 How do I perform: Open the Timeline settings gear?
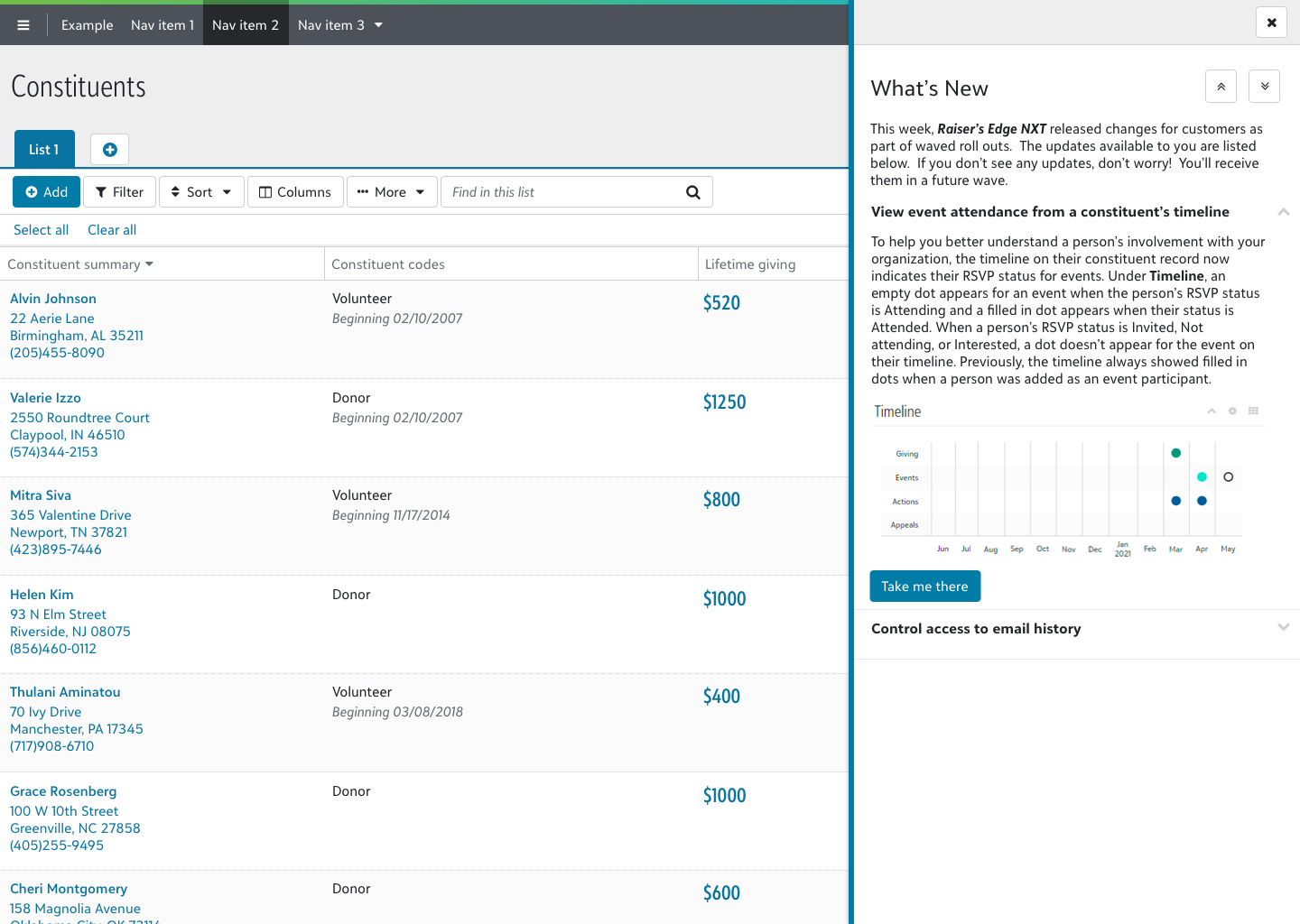(1232, 411)
